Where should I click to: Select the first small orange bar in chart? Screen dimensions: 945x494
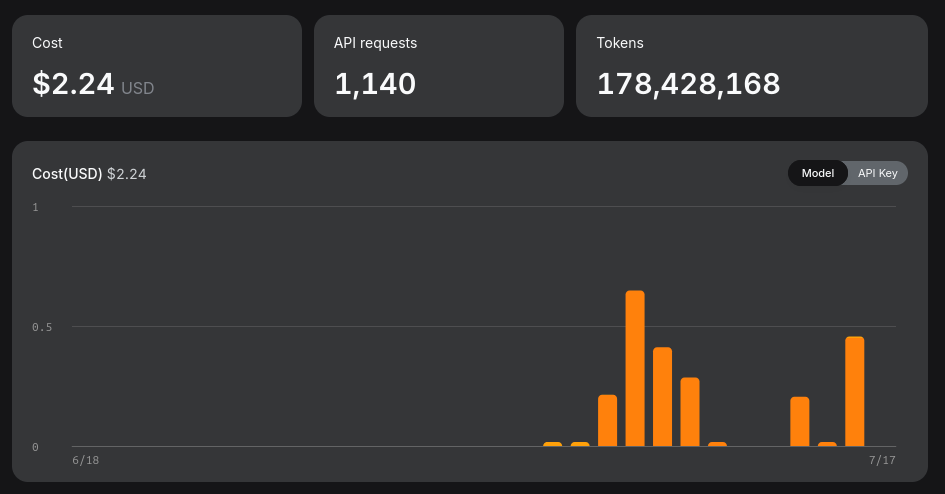click(x=553, y=445)
